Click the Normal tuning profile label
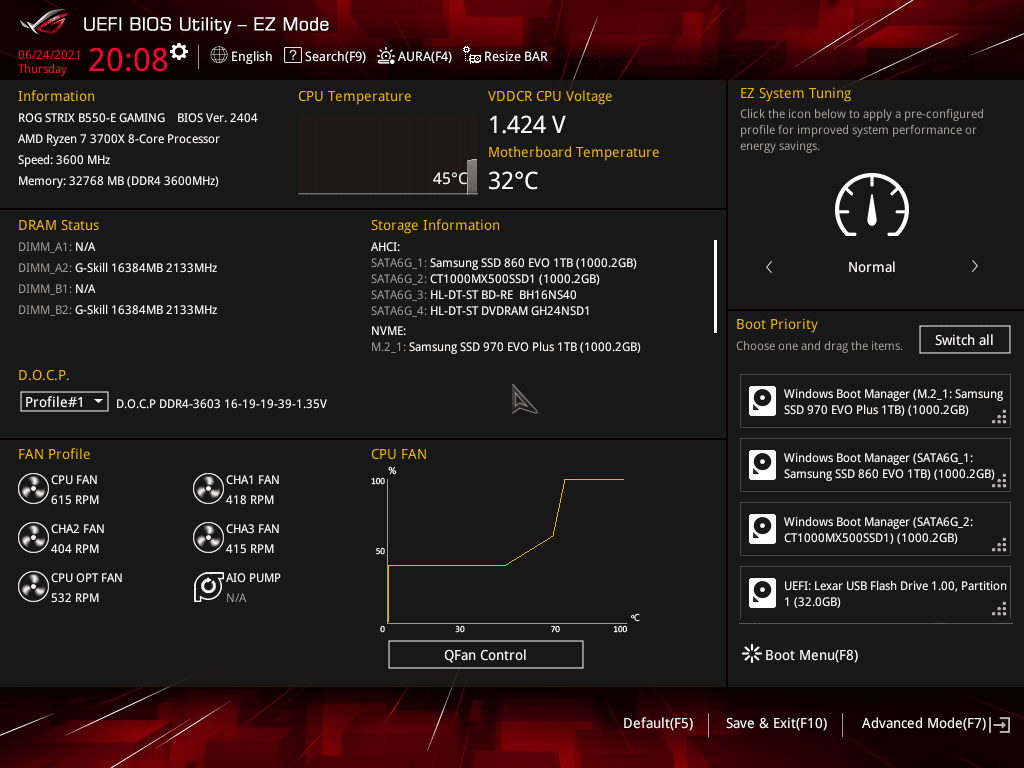Image resolution: width=1024 pixels, height=768 pixels. [x=871, y=266]
